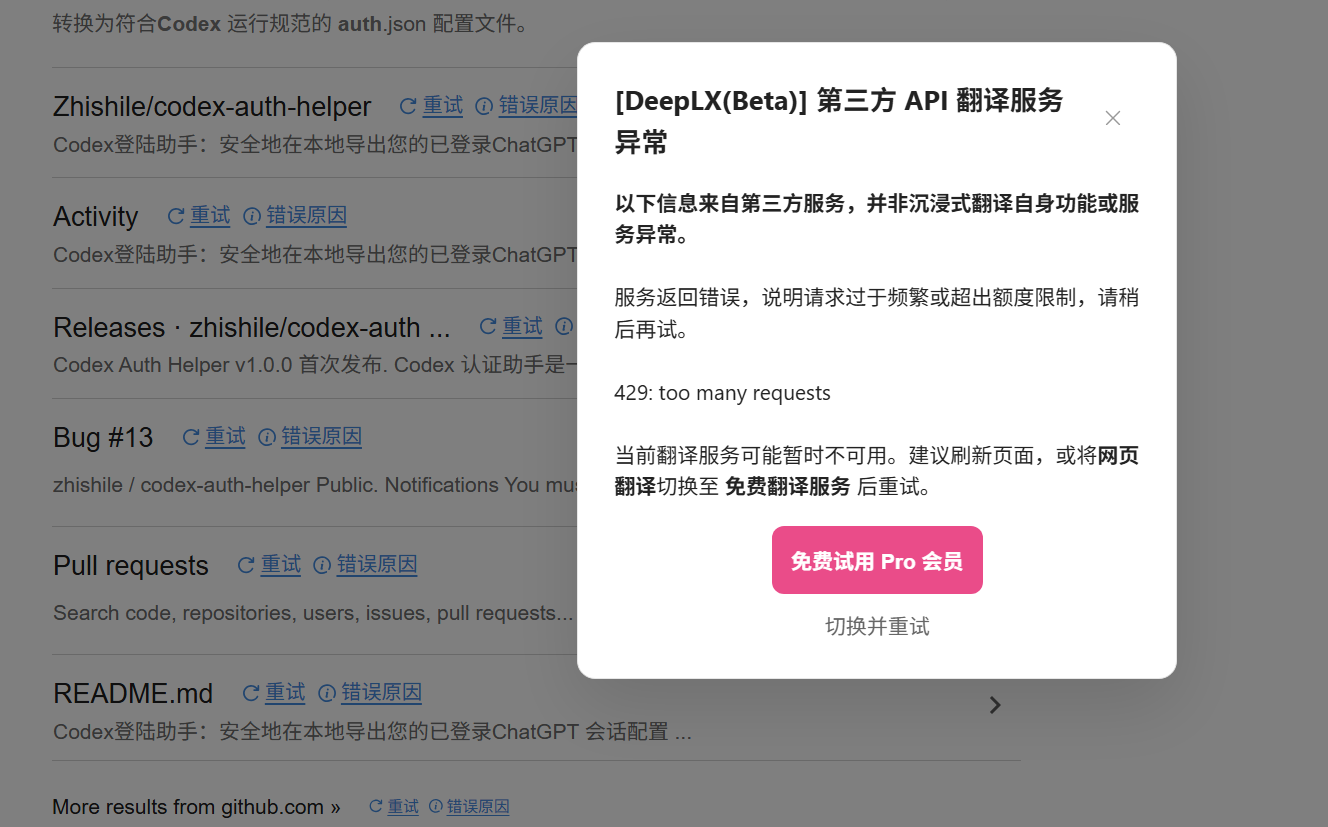Open the Zhishile/codex-auth-helper result title
This screenshot has height=827, width=1328.
[x=212, y=107]
